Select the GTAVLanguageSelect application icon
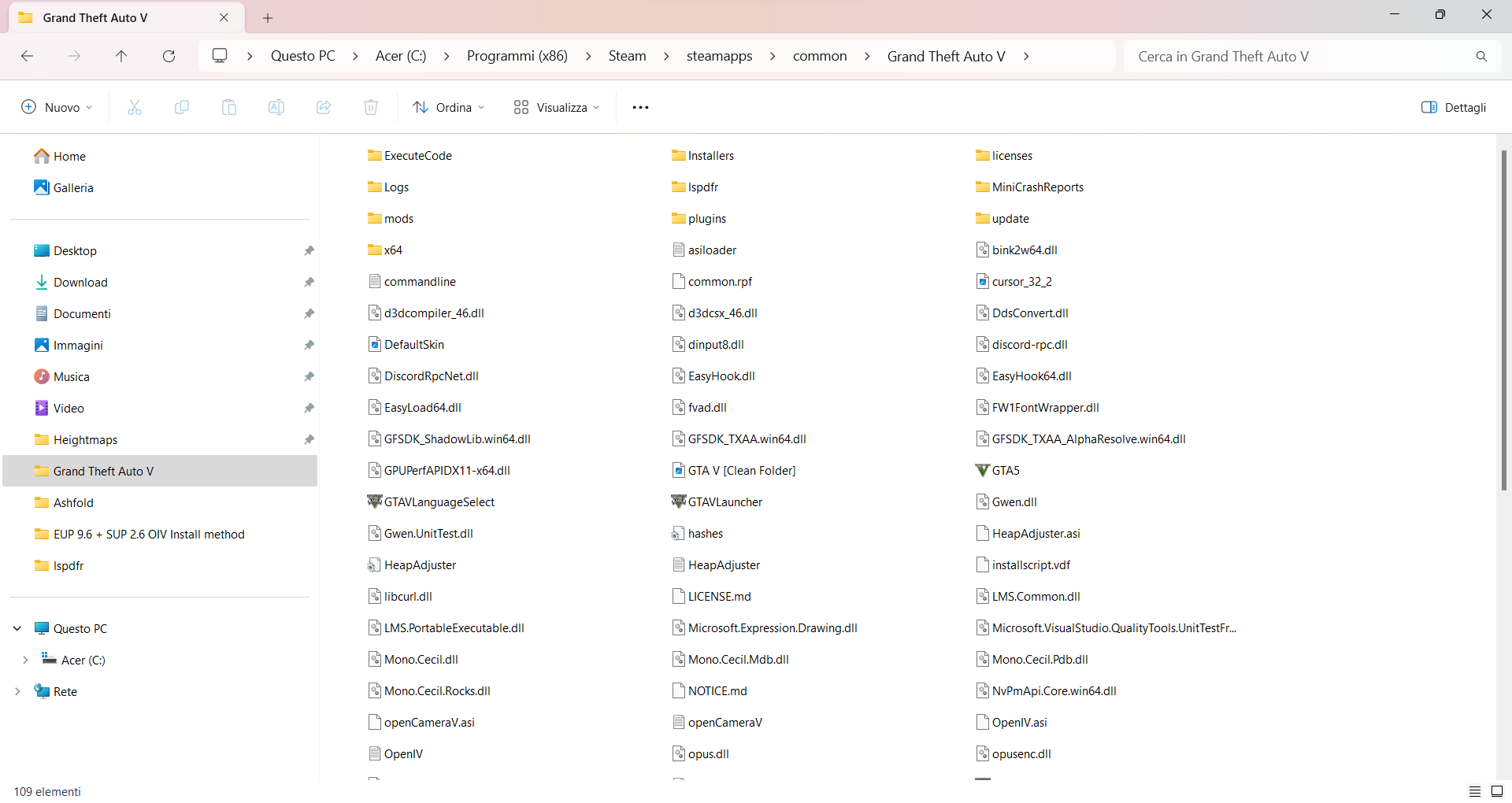This screenshot has width=1512, height=803. 374,502
